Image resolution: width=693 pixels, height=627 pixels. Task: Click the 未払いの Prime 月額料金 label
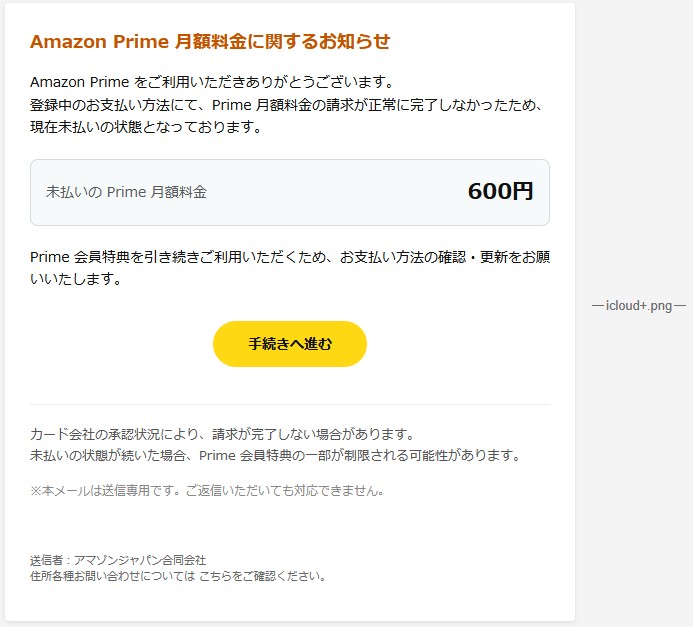point(127,192)
